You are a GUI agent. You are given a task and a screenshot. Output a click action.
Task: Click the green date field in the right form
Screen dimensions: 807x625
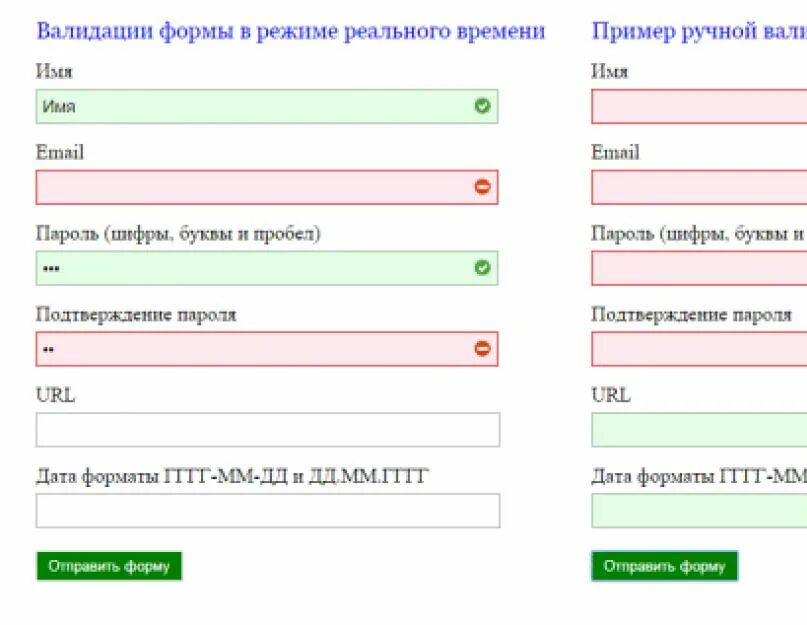tap(699, 511)
